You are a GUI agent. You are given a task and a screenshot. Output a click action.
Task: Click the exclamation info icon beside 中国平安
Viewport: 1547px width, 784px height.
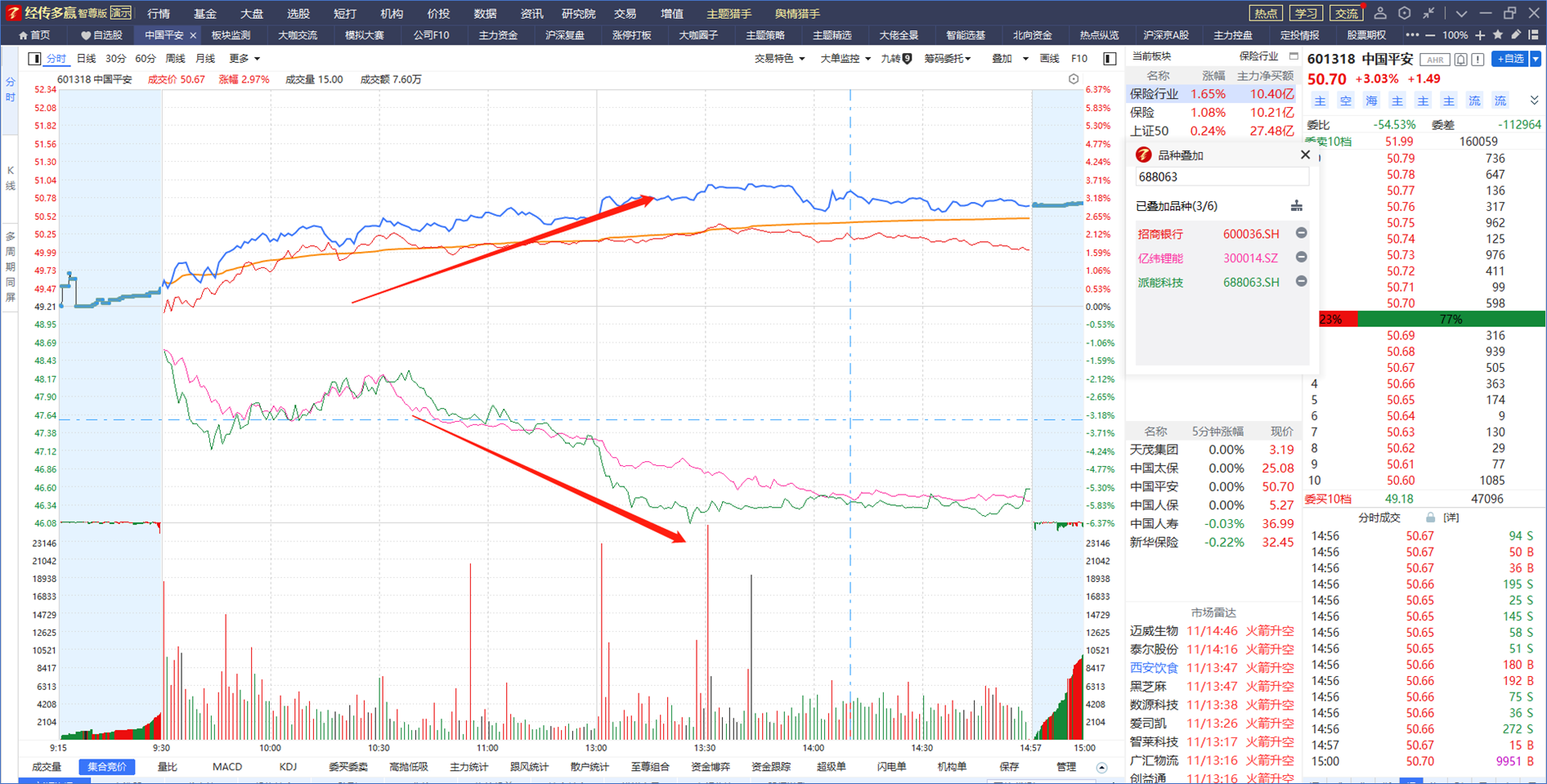(1477, 59)
